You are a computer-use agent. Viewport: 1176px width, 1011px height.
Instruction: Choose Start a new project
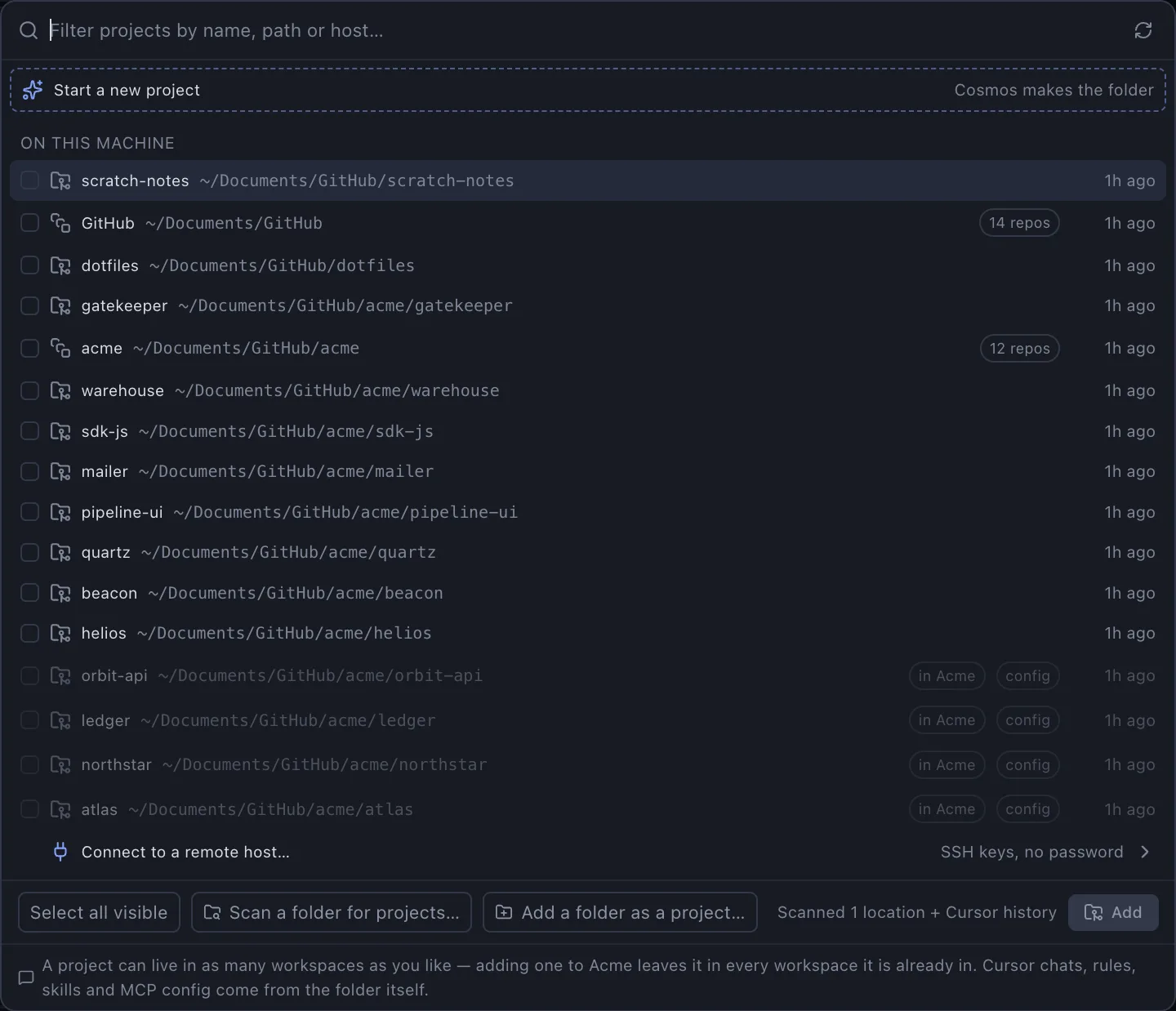coord(588,90)
